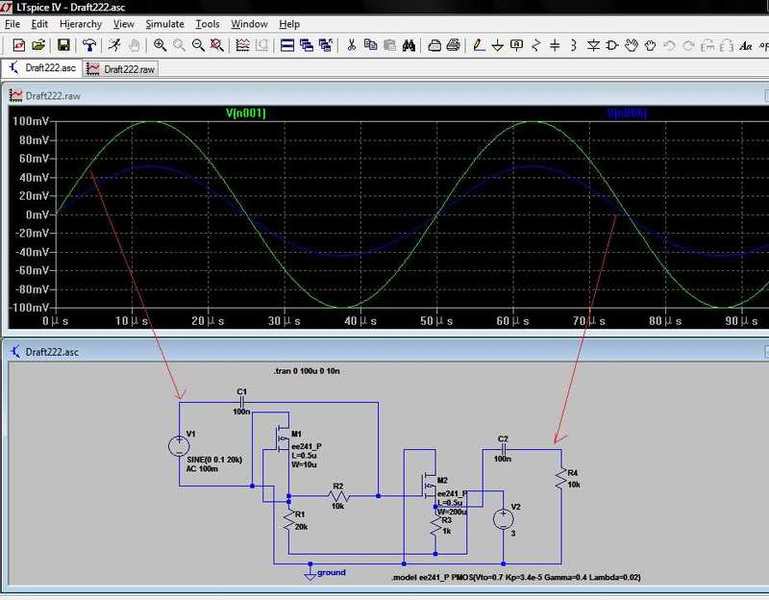Switch to the Draft222.asc tab
The width and height of the screenshot is (769, 600).
click(x=42, y=68)
